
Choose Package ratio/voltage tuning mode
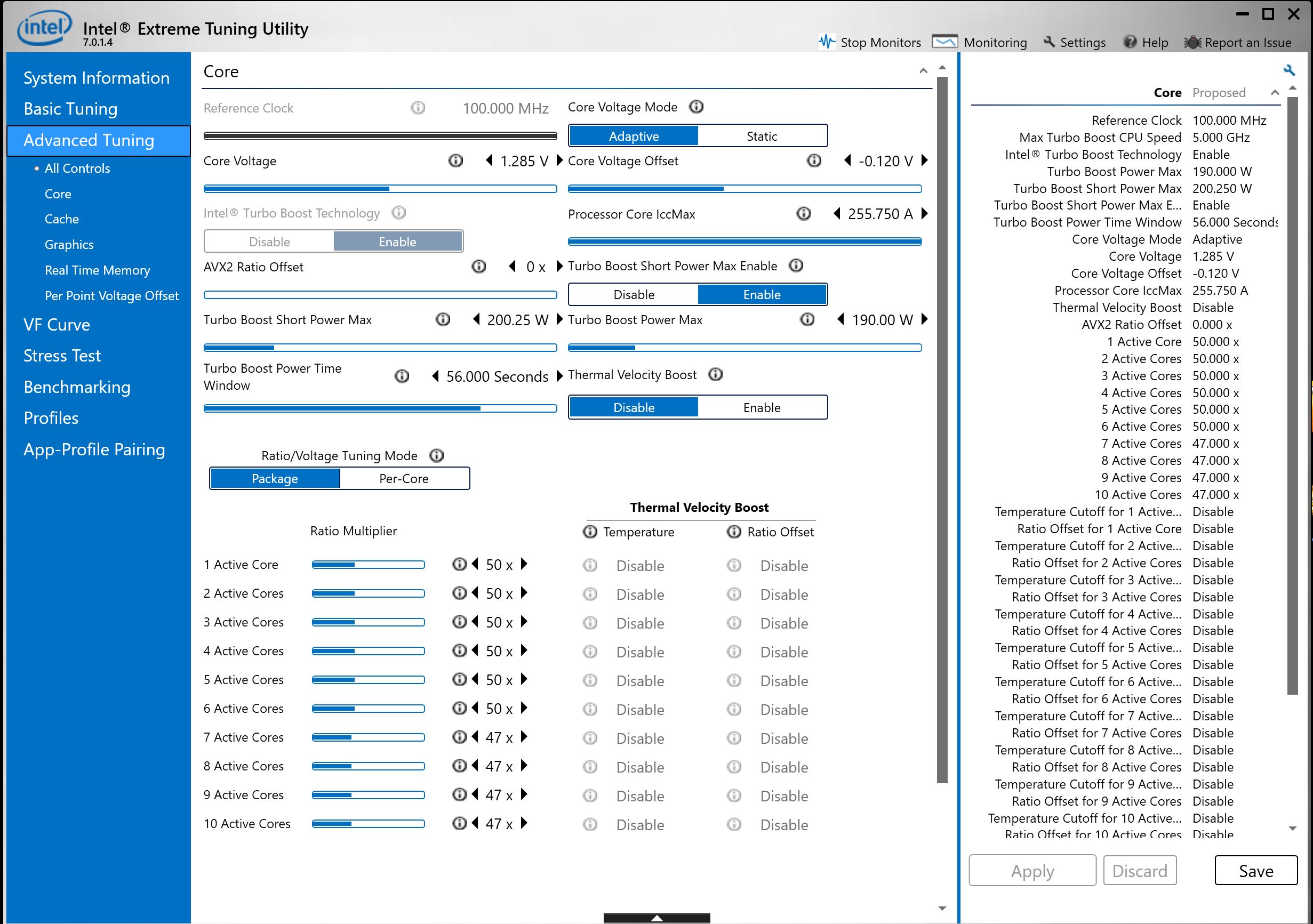tap(275, 479)
